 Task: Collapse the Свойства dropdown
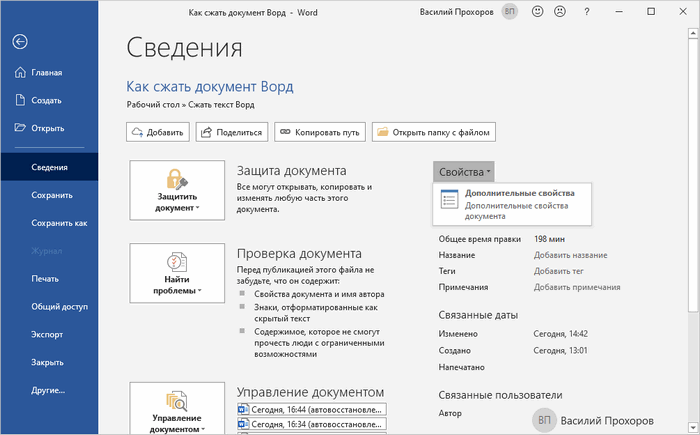click(463, 172)
